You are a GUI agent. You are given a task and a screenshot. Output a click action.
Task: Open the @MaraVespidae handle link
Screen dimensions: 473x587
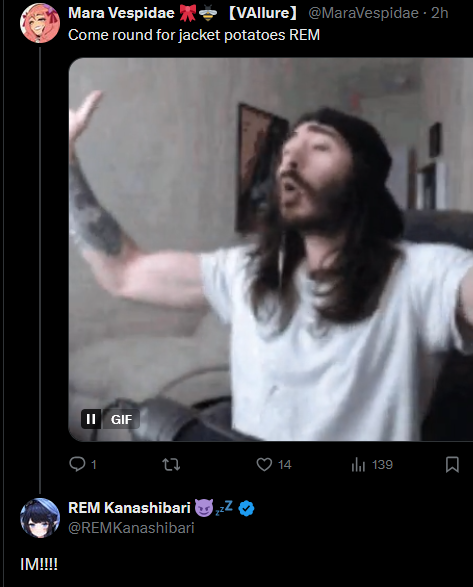pyautogui.click(x=363, y=13)
